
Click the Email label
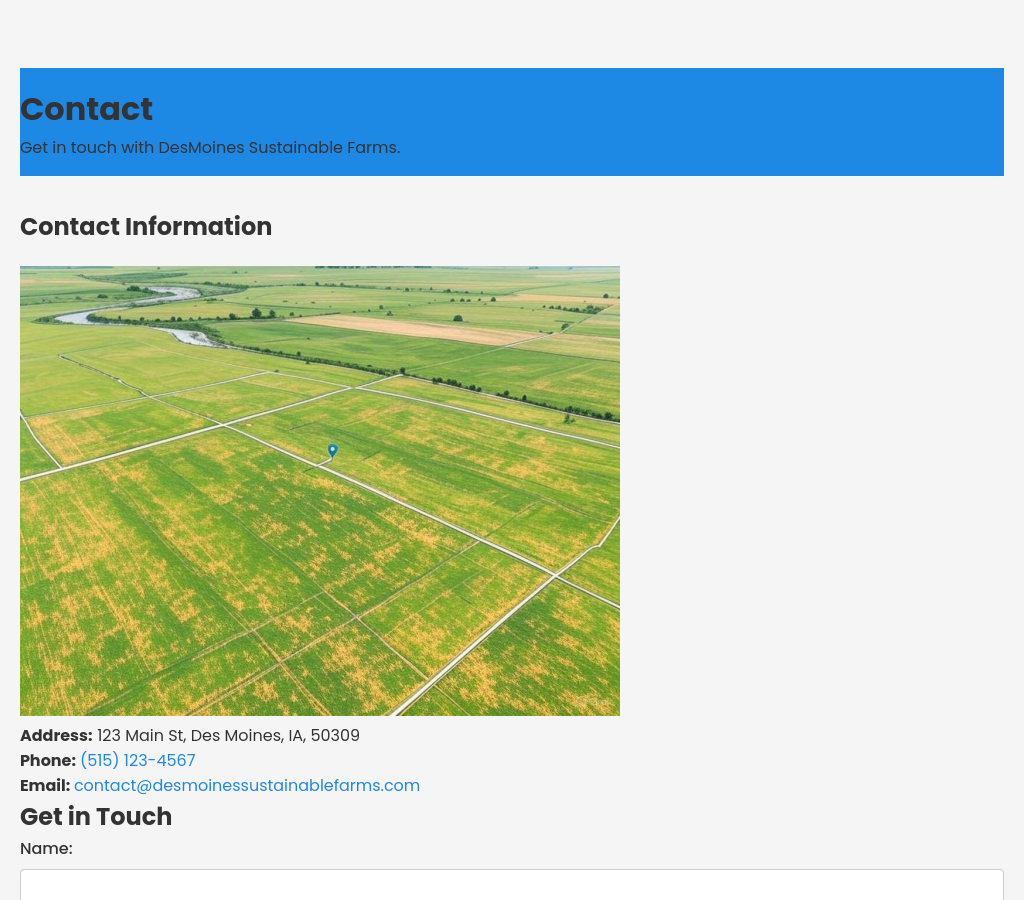[45, 786]
